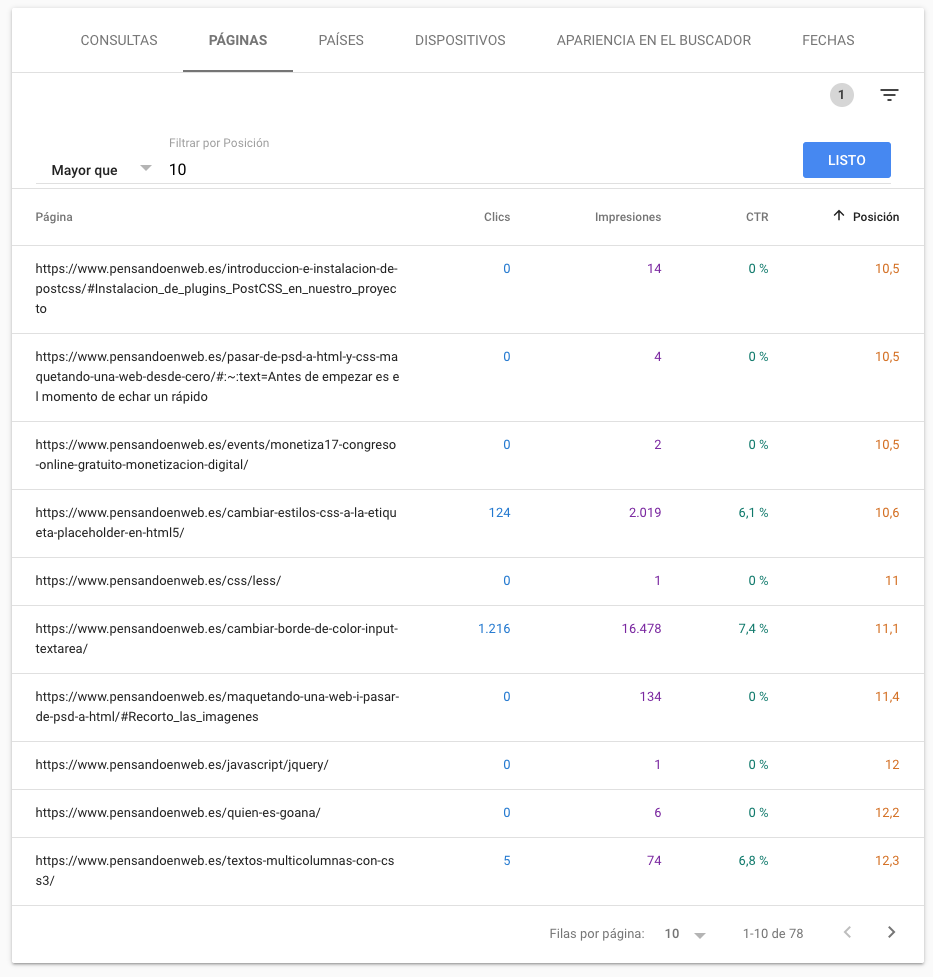Click the Posición sort arrow
The width and height of the screenshot is (933, 977).
tap(839, 216)
